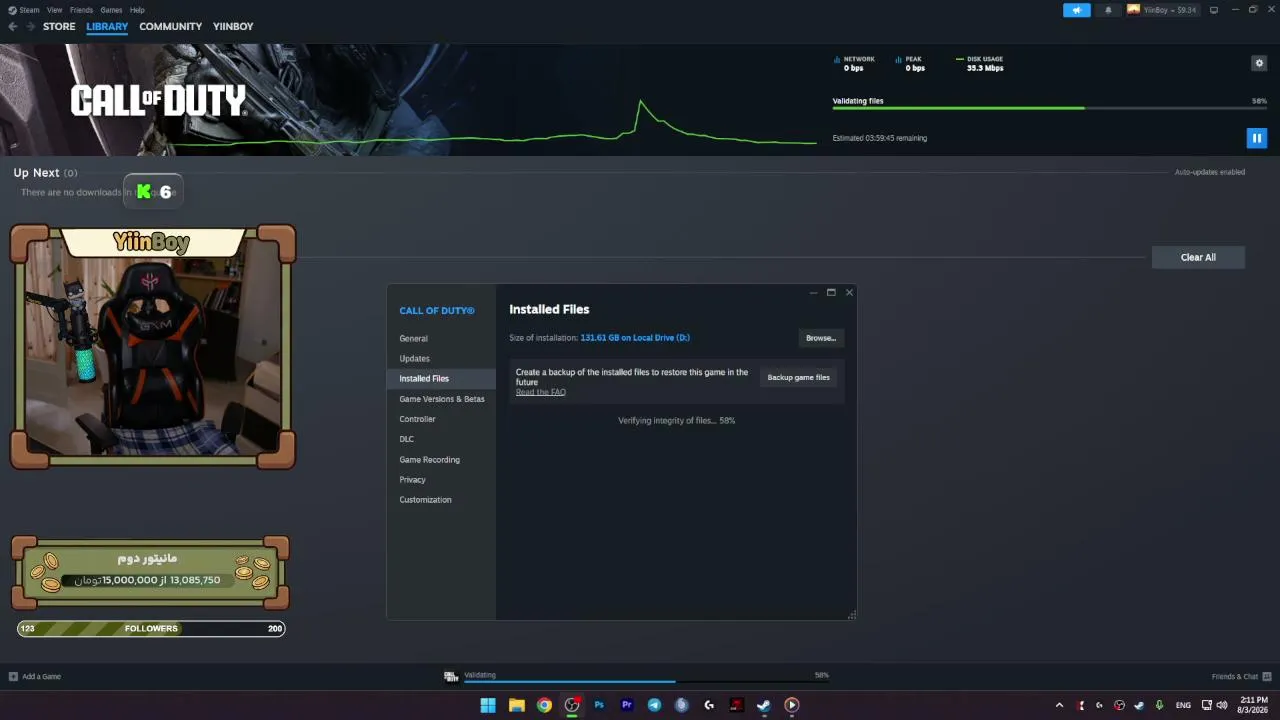This screenshot has height=720, width=1280.
Task: Go to the STORE tab
Action: click(x=59, y=26)
